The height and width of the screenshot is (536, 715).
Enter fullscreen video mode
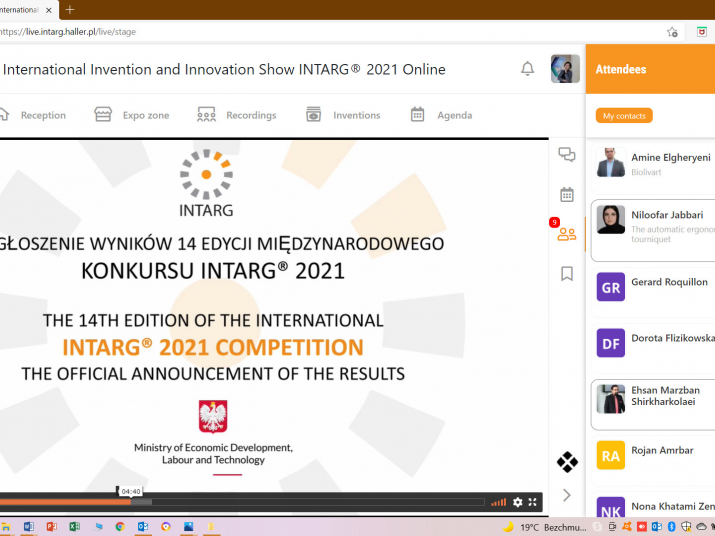point(533,502)
